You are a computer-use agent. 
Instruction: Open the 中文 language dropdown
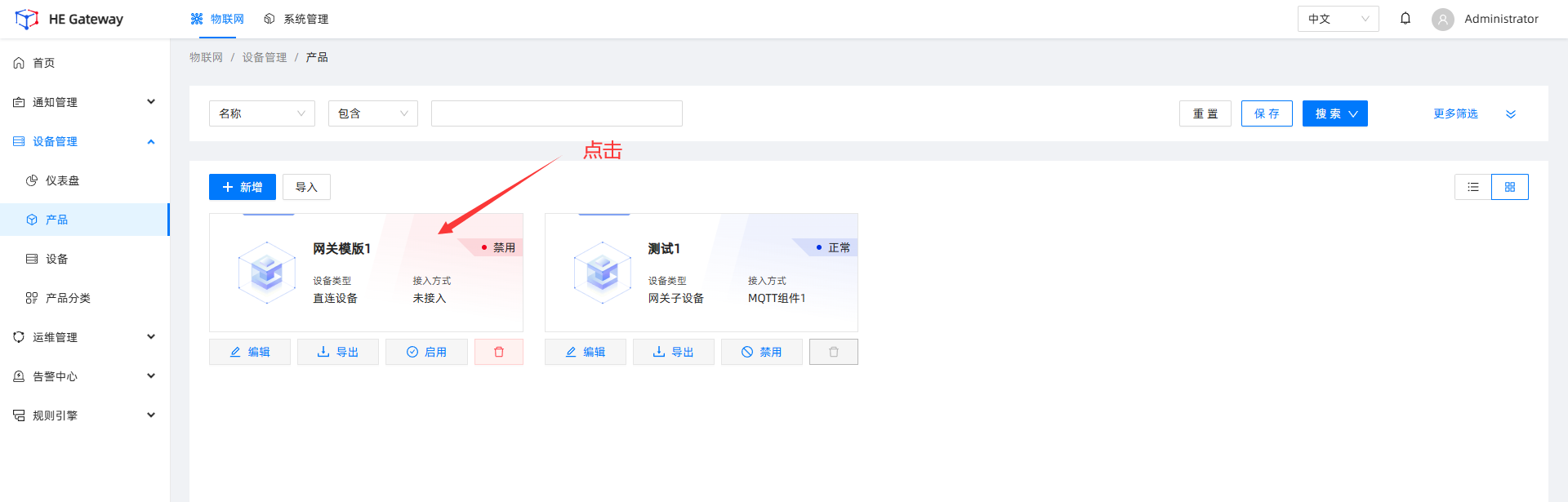1338,19
